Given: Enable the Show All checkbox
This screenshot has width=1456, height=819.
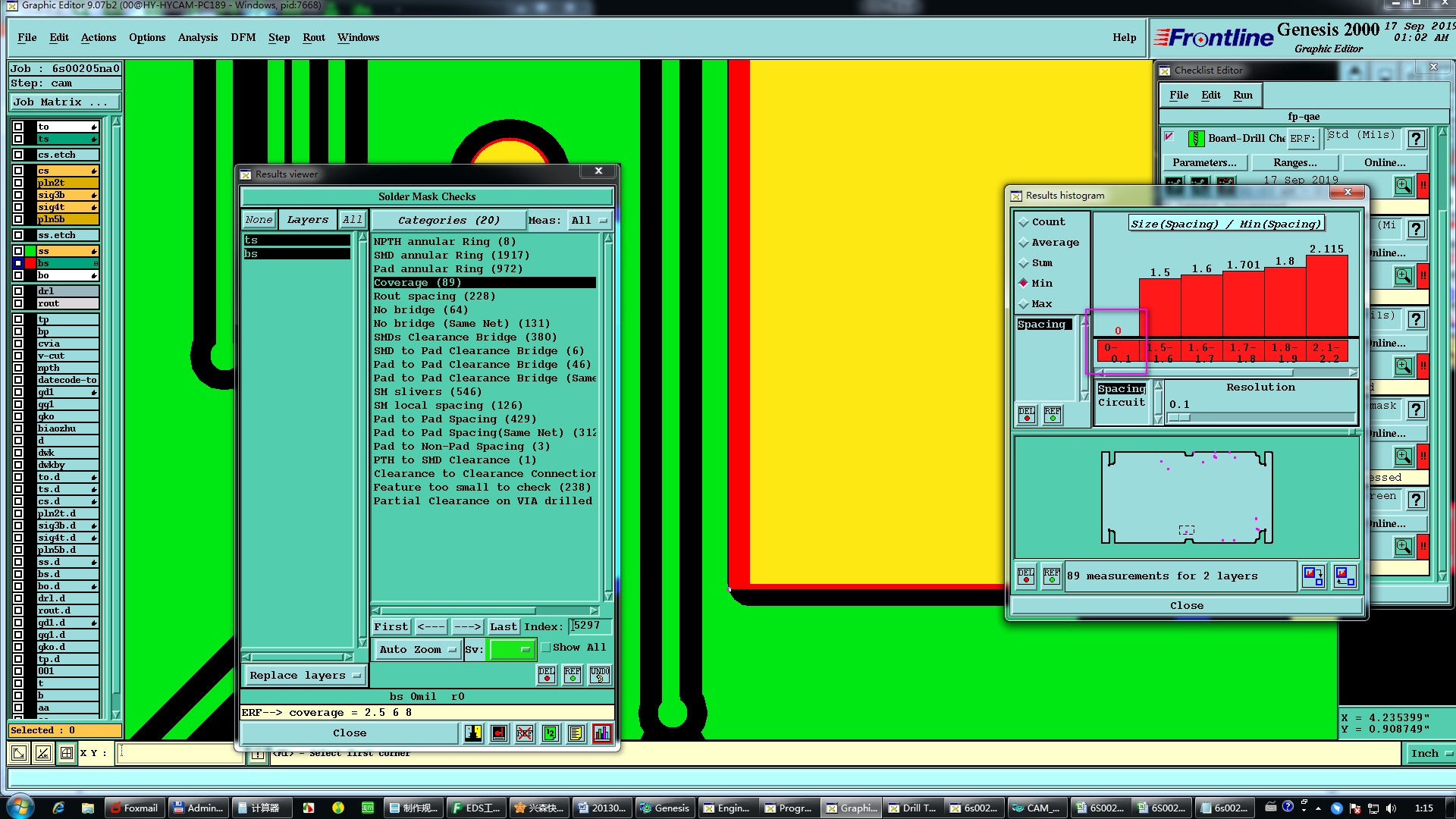Looking at the screenshot, I should (x=545, y=648).
